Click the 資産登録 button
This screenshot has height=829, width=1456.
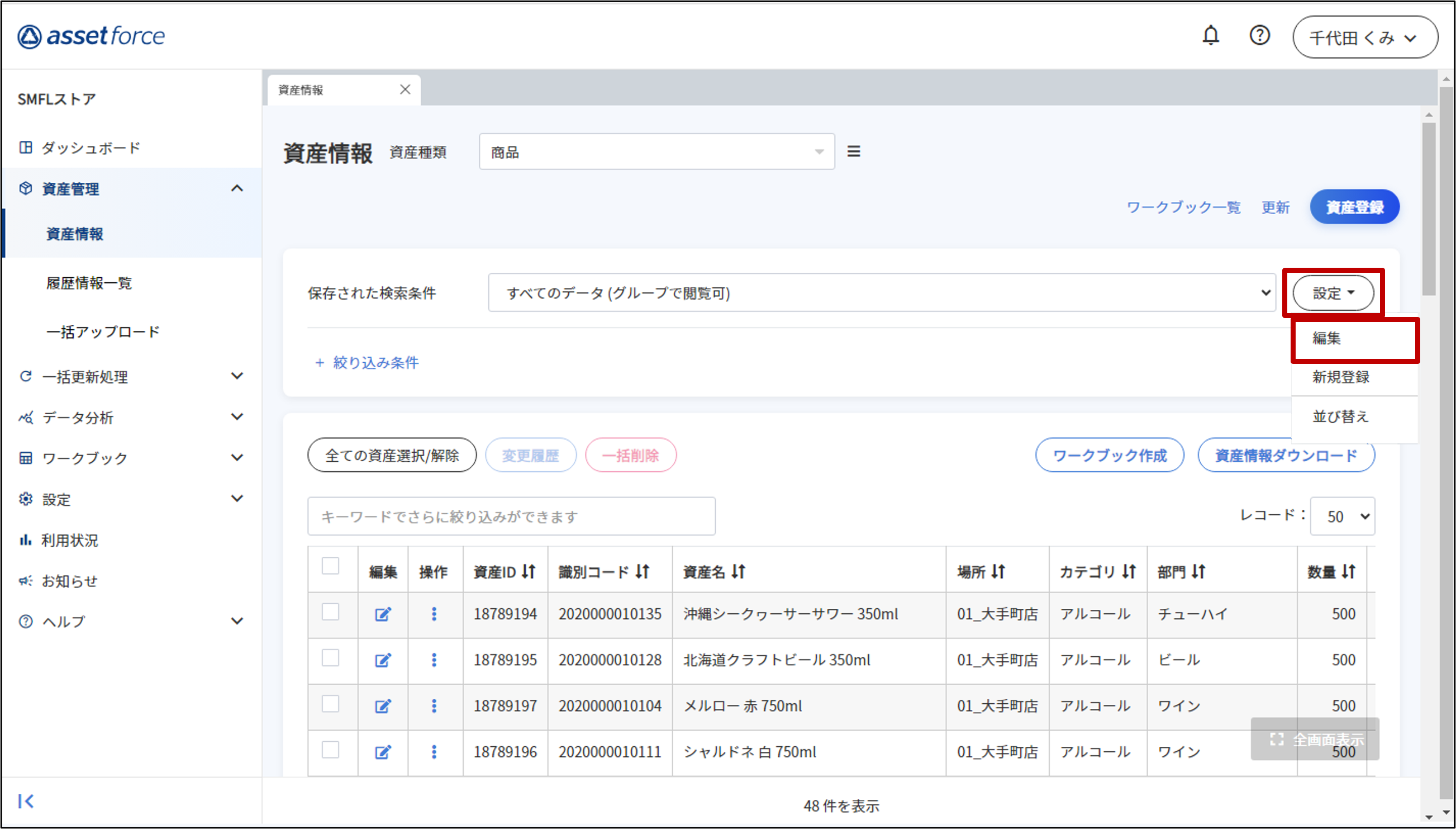1354,207
